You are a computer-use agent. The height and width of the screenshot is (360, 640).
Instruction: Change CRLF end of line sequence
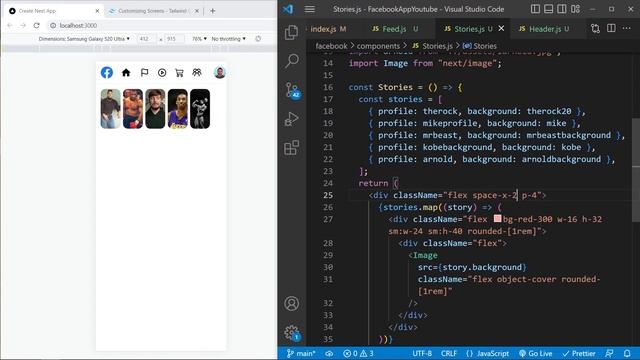(x=449, y=353)
